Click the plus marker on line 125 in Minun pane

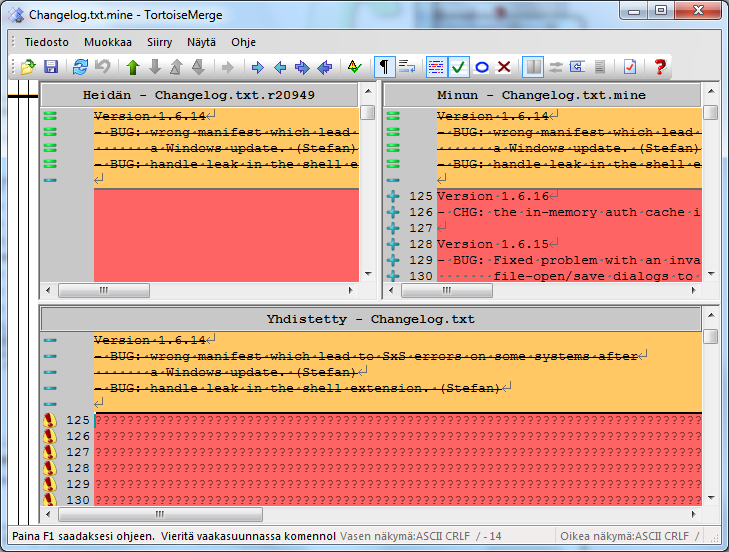[393, 196]
